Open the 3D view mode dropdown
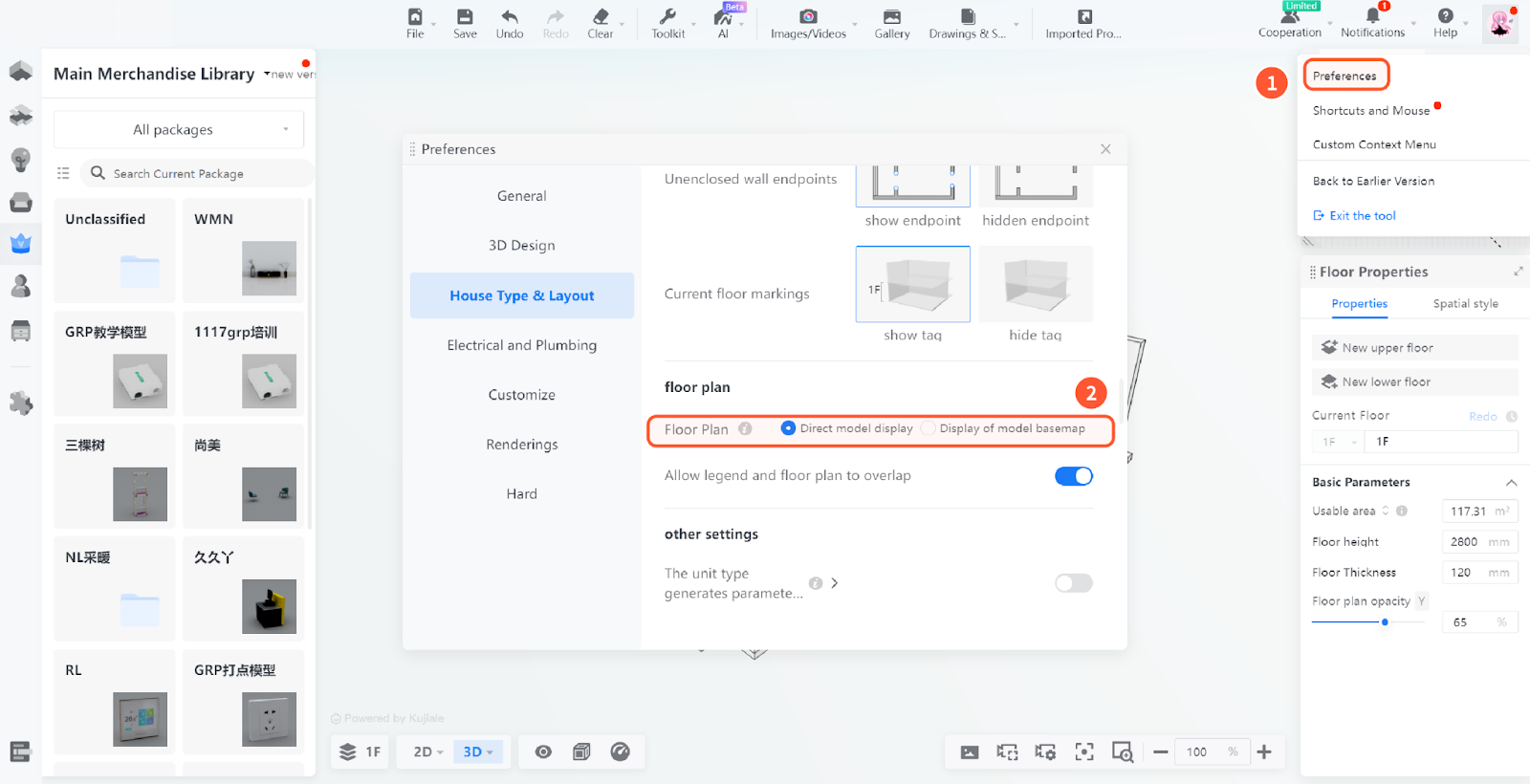The width and height of the screenshot is (1530, 784). point(477,752)
